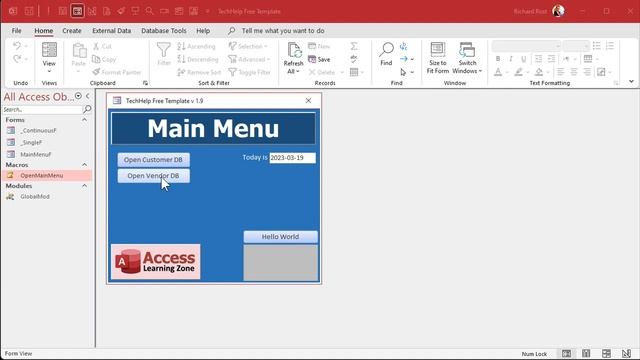Click the Open Customer DB button

153,160
